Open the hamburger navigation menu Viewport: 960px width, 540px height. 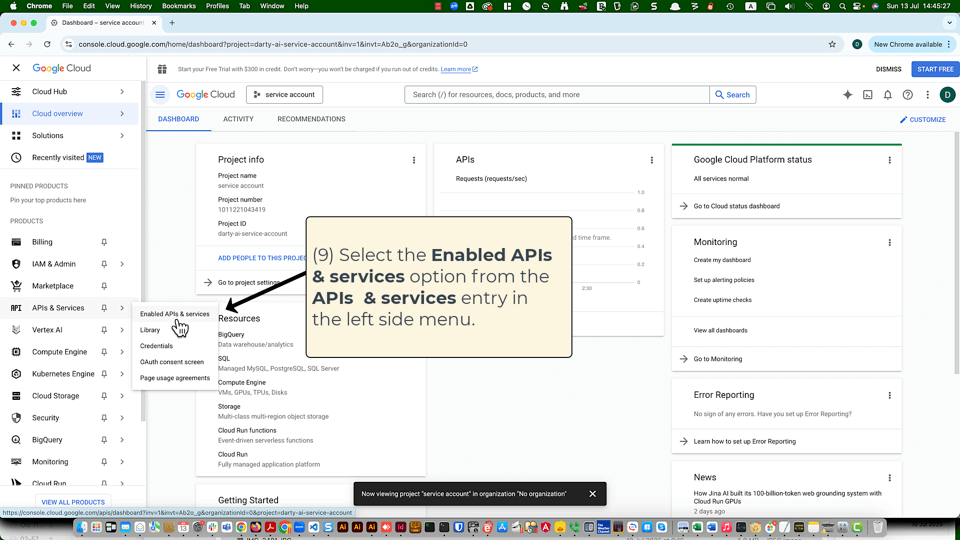coord(160,95)
